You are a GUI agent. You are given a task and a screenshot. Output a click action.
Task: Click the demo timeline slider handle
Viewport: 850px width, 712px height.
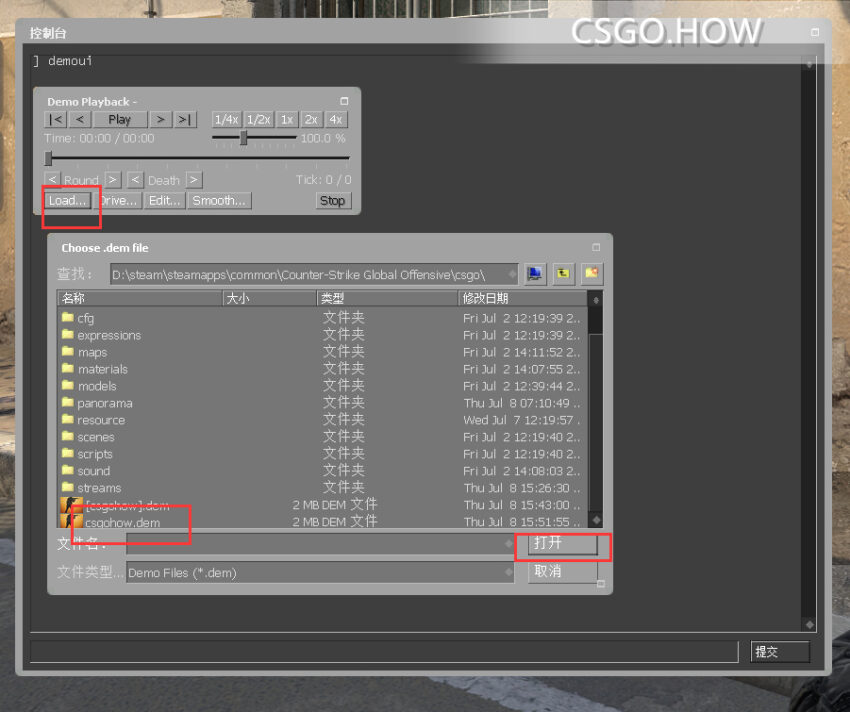click(x=48, y=158)
